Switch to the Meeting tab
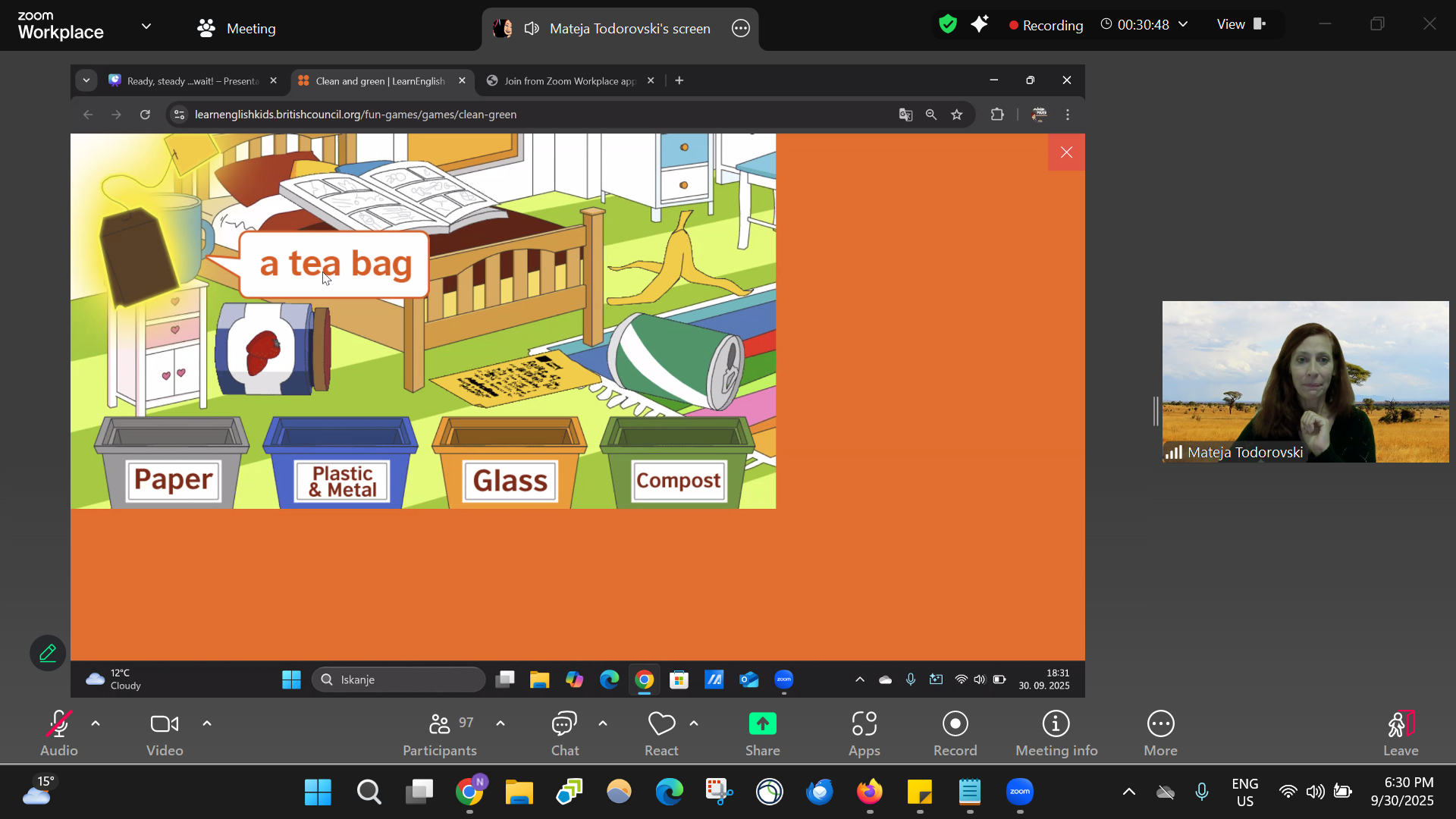 coord(237,28)
